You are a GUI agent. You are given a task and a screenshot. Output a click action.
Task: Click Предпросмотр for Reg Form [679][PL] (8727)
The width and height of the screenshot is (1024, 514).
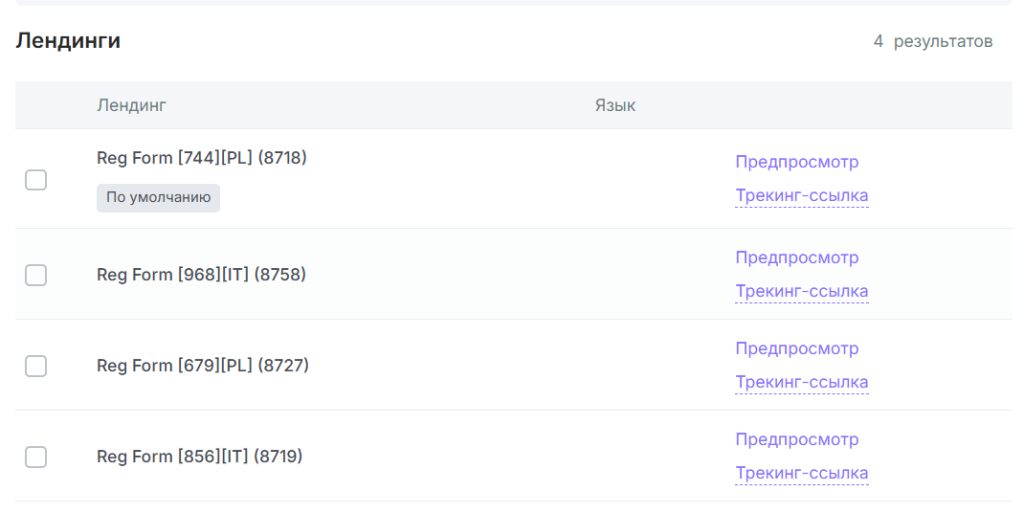tap(796, 349)
